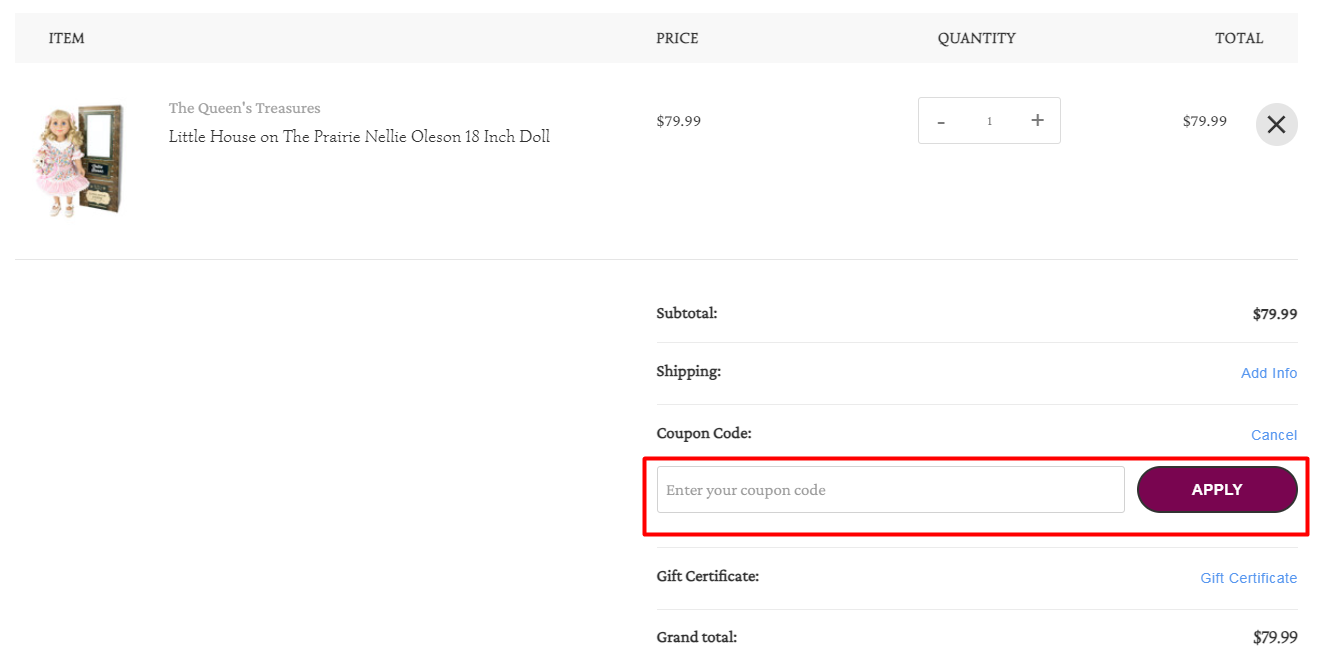This screenshot has width=1328, height=660.
Task: Click the Coupon Code label
Action: (x=704, y=433)
